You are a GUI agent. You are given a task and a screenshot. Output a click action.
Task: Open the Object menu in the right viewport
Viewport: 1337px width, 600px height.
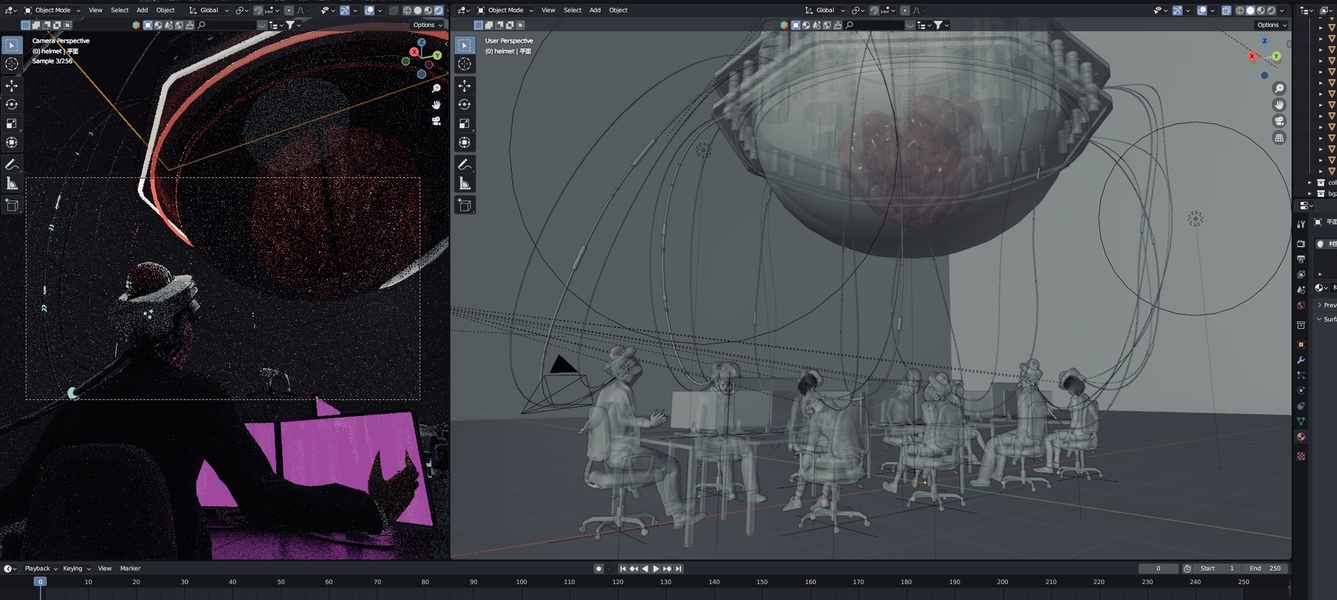click(618, 10)
